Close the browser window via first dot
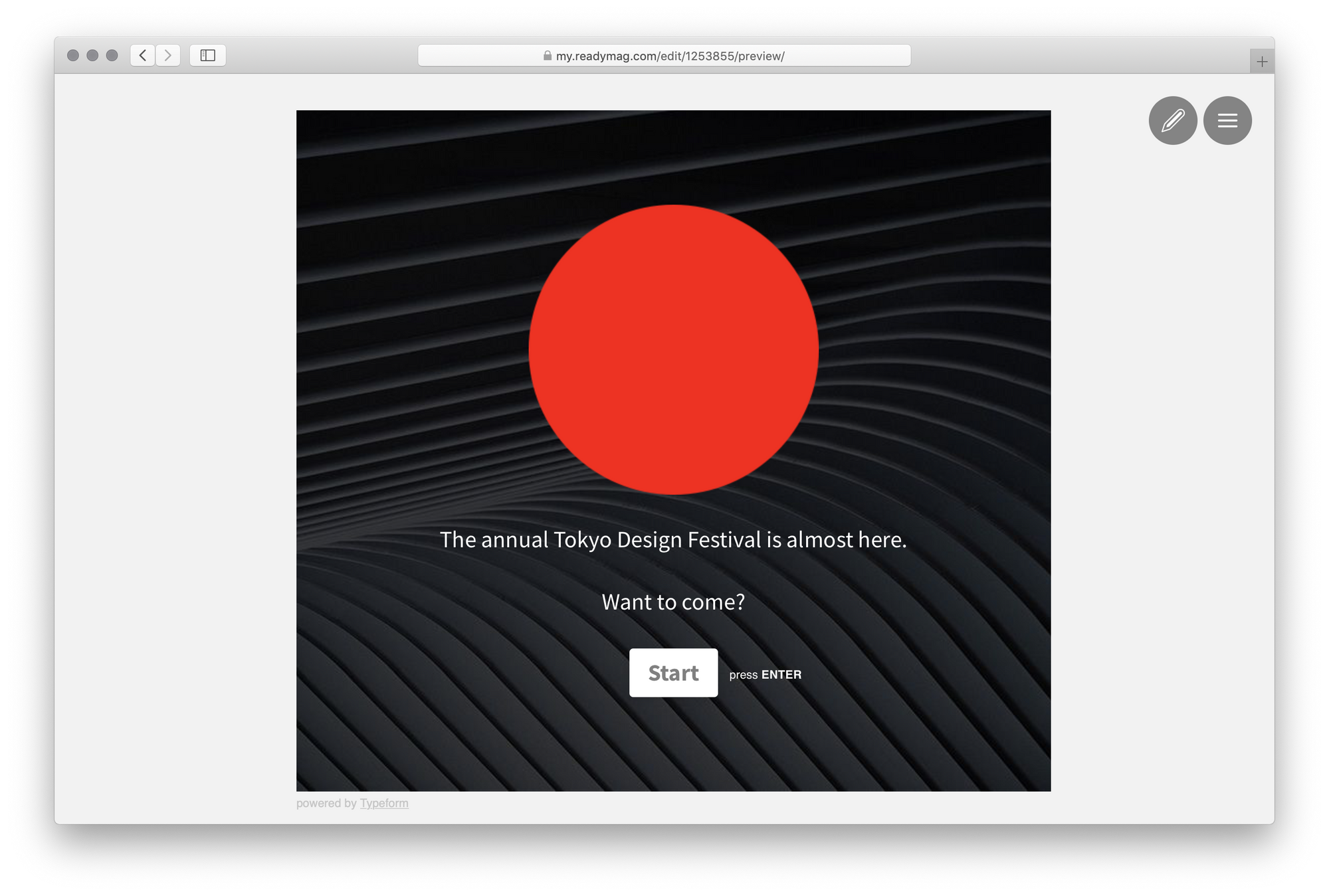Screen dimensions: 1329x896 pyautogui.click(x=73, y=55)
